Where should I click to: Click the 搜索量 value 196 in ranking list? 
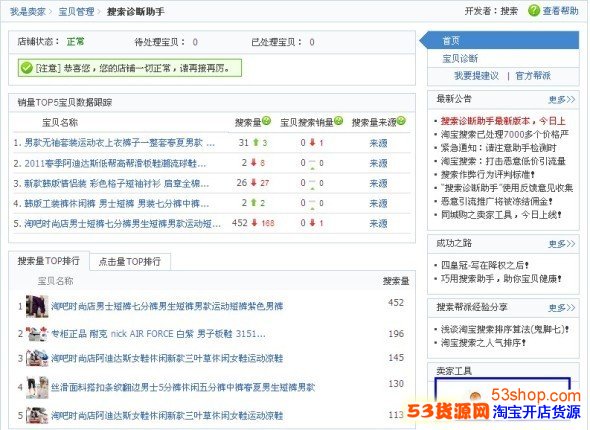(x=396, y=333)
